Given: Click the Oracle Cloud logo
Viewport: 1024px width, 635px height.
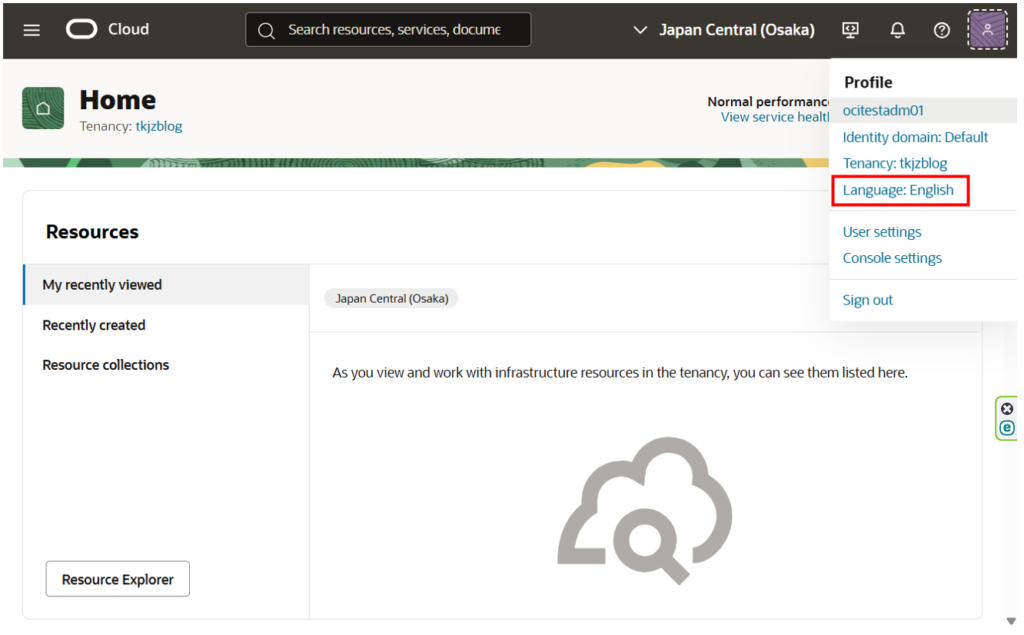Looking at the screenshot, I should pyautogui.click(x=108, y=29).
